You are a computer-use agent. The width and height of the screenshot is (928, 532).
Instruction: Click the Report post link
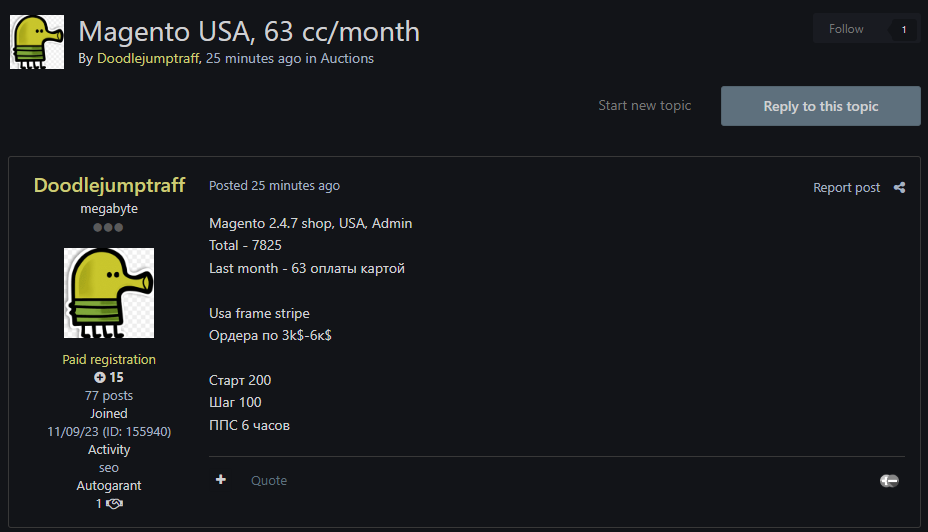[x=846, y=187]
